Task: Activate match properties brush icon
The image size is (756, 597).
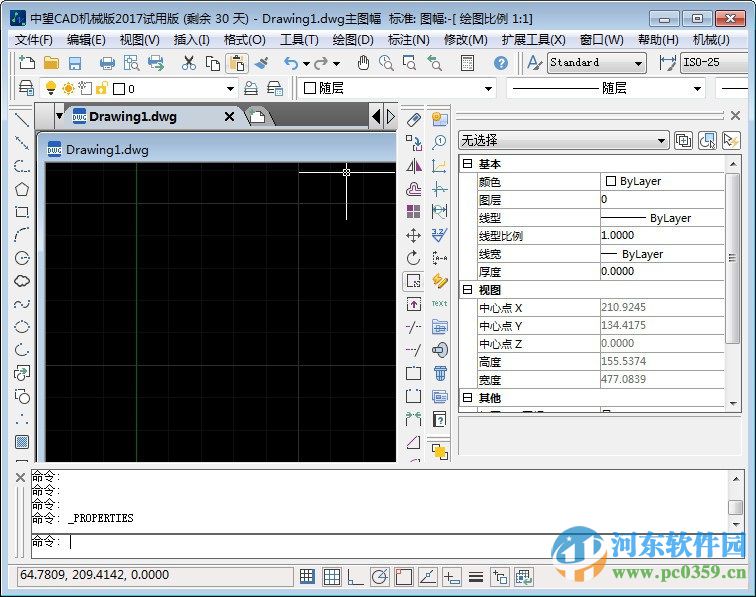Action: pyautogui.click(x=261, y=63)
